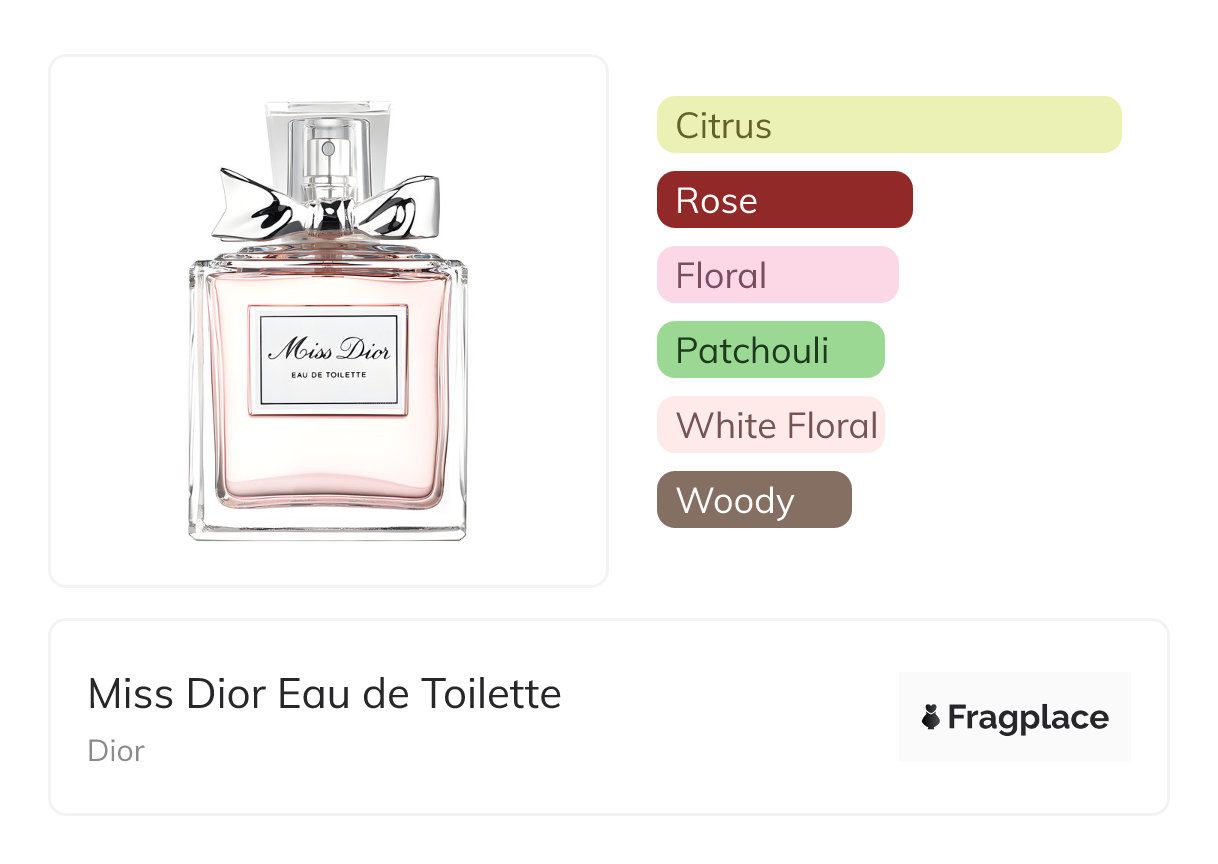1218x864 pixels.
Task: Select the Citrus accord bar
Action: pyautogui.click(x=889, y=125)
